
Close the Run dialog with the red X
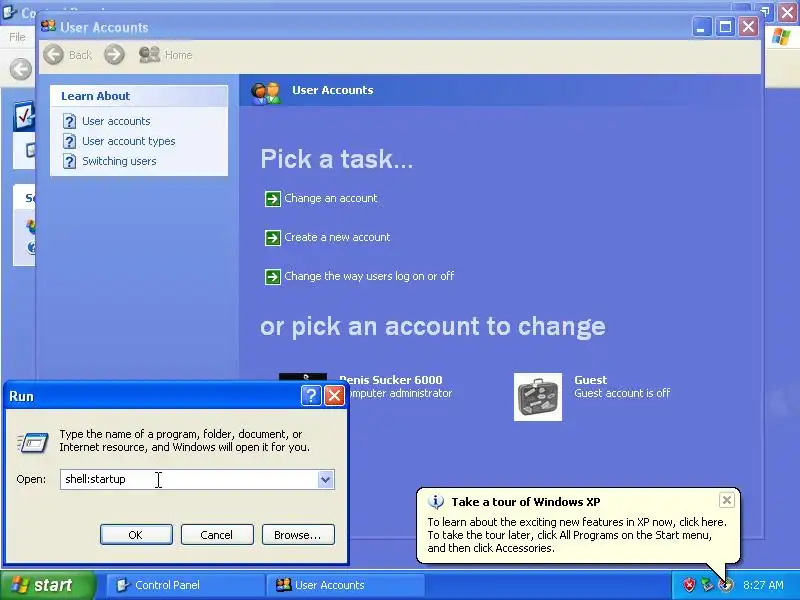(x=334, y=395)
